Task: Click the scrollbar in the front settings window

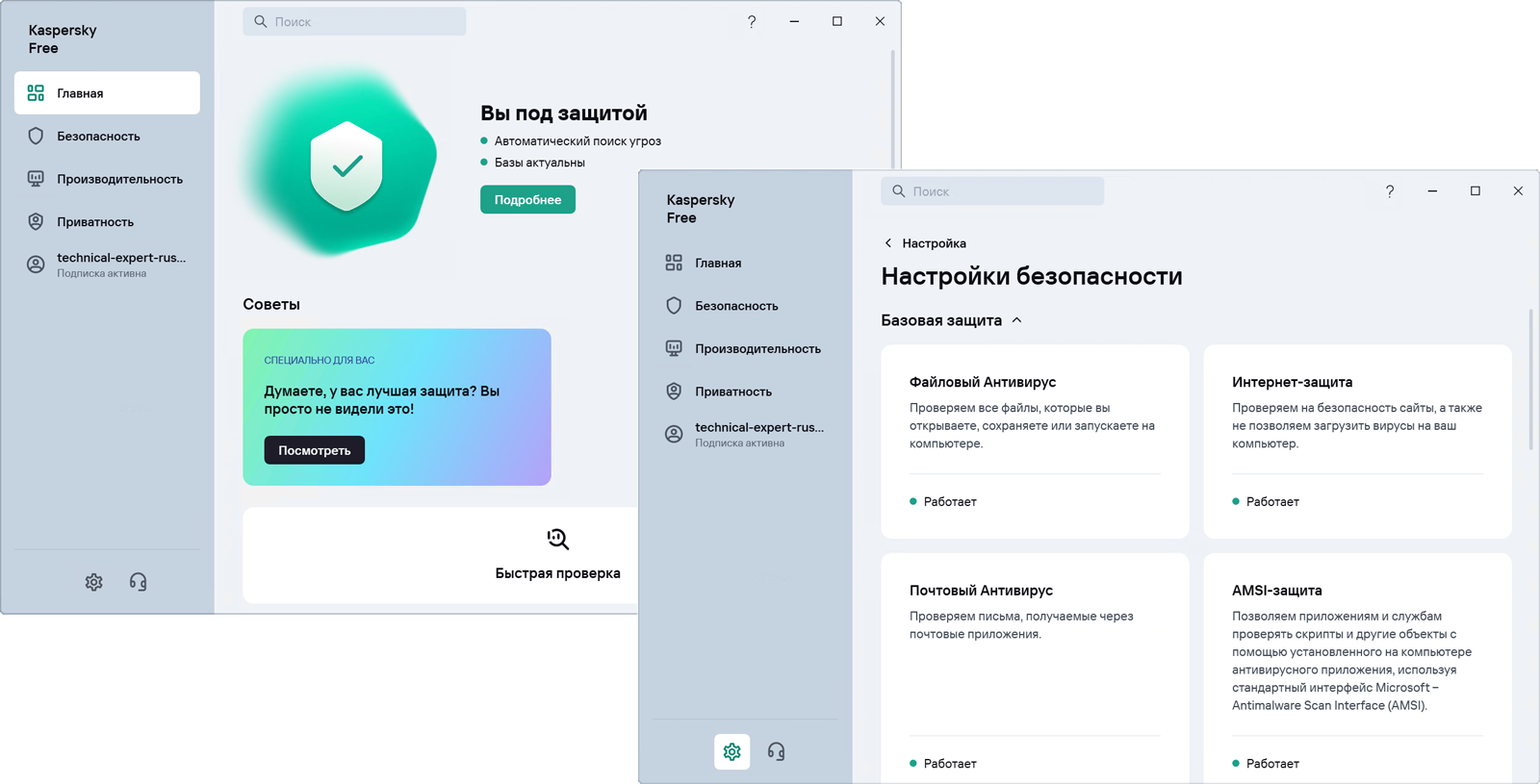Action: click(1530, 380)
